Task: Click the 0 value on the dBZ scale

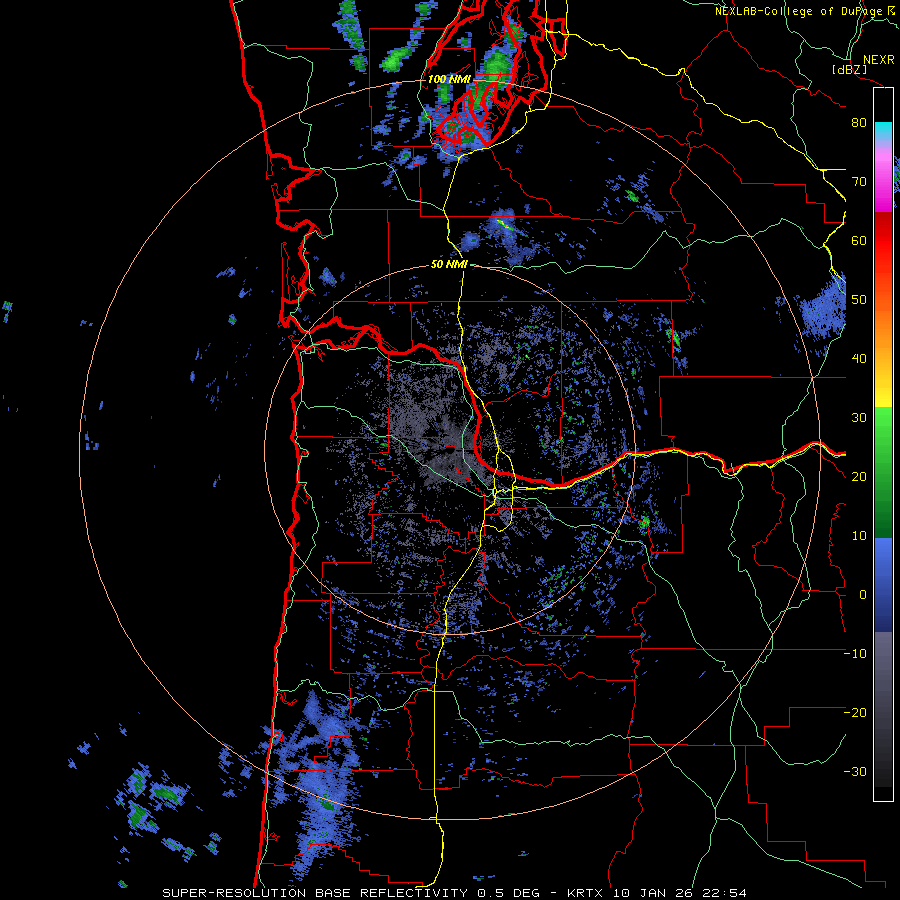Action: tap(863, 595)
